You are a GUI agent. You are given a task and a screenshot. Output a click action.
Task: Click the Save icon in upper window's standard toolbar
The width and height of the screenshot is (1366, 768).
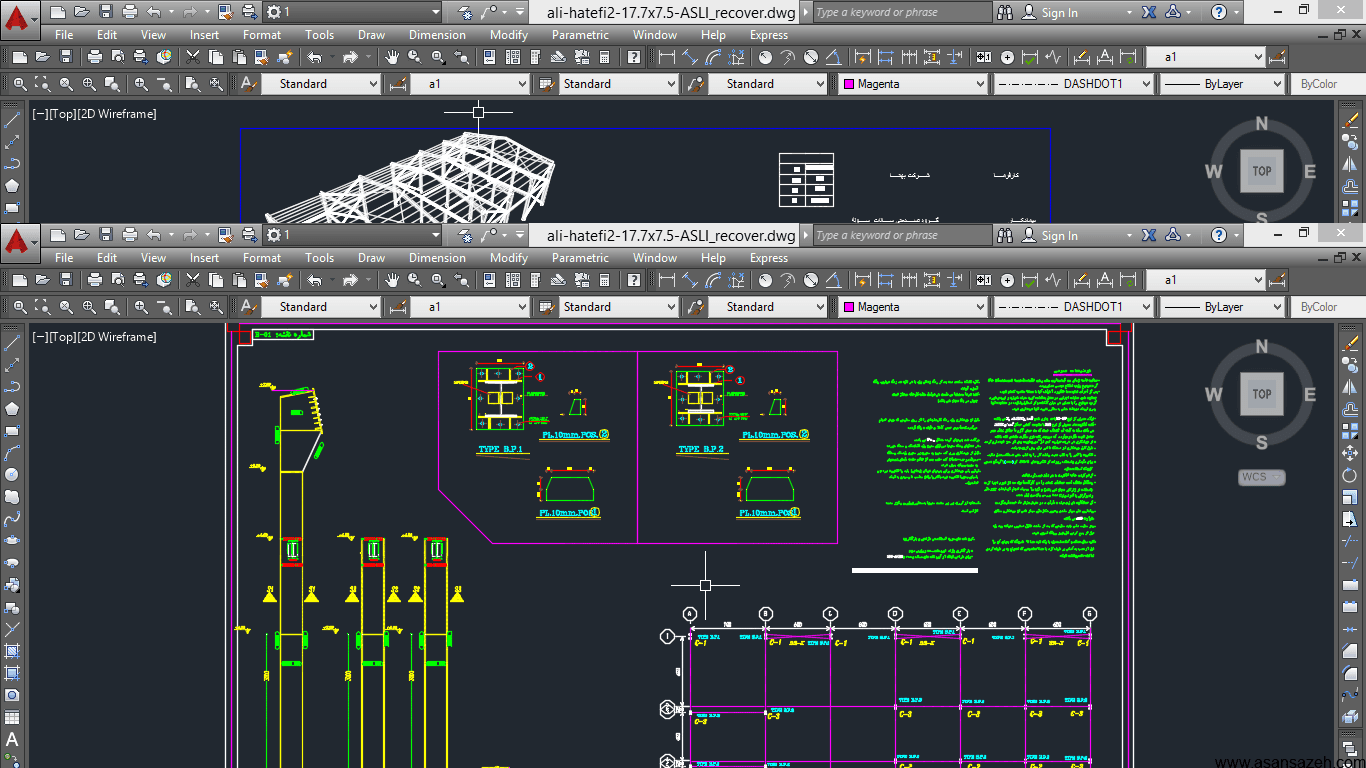coord(66,57)
